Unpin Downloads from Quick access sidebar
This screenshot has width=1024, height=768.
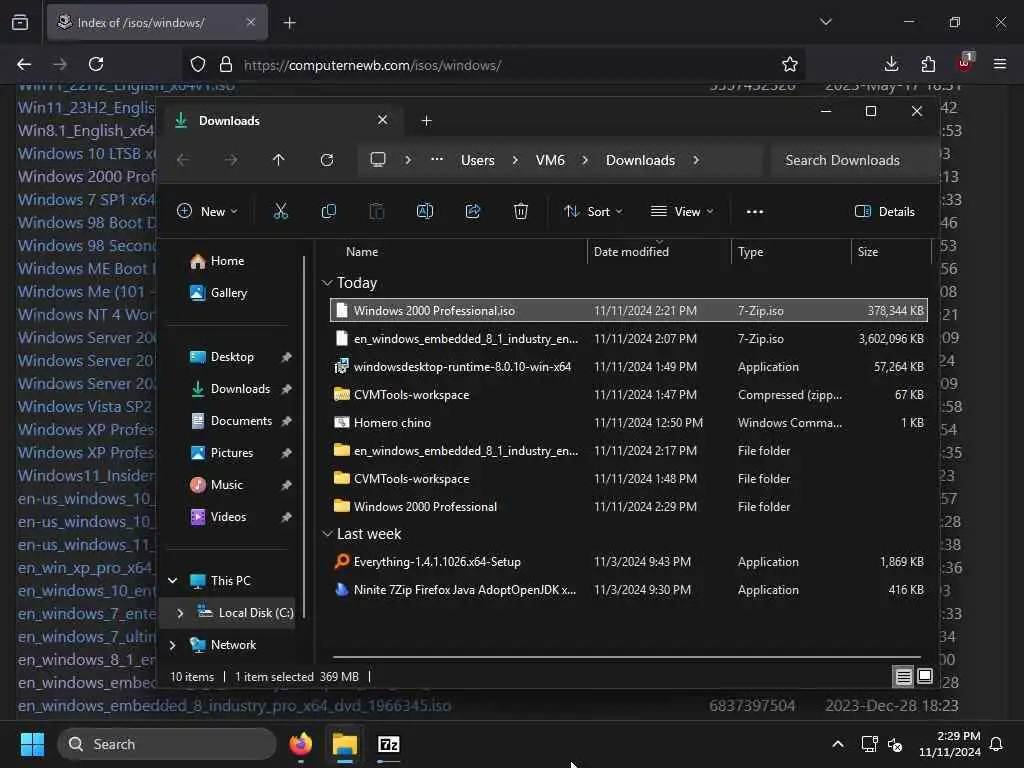286,389
